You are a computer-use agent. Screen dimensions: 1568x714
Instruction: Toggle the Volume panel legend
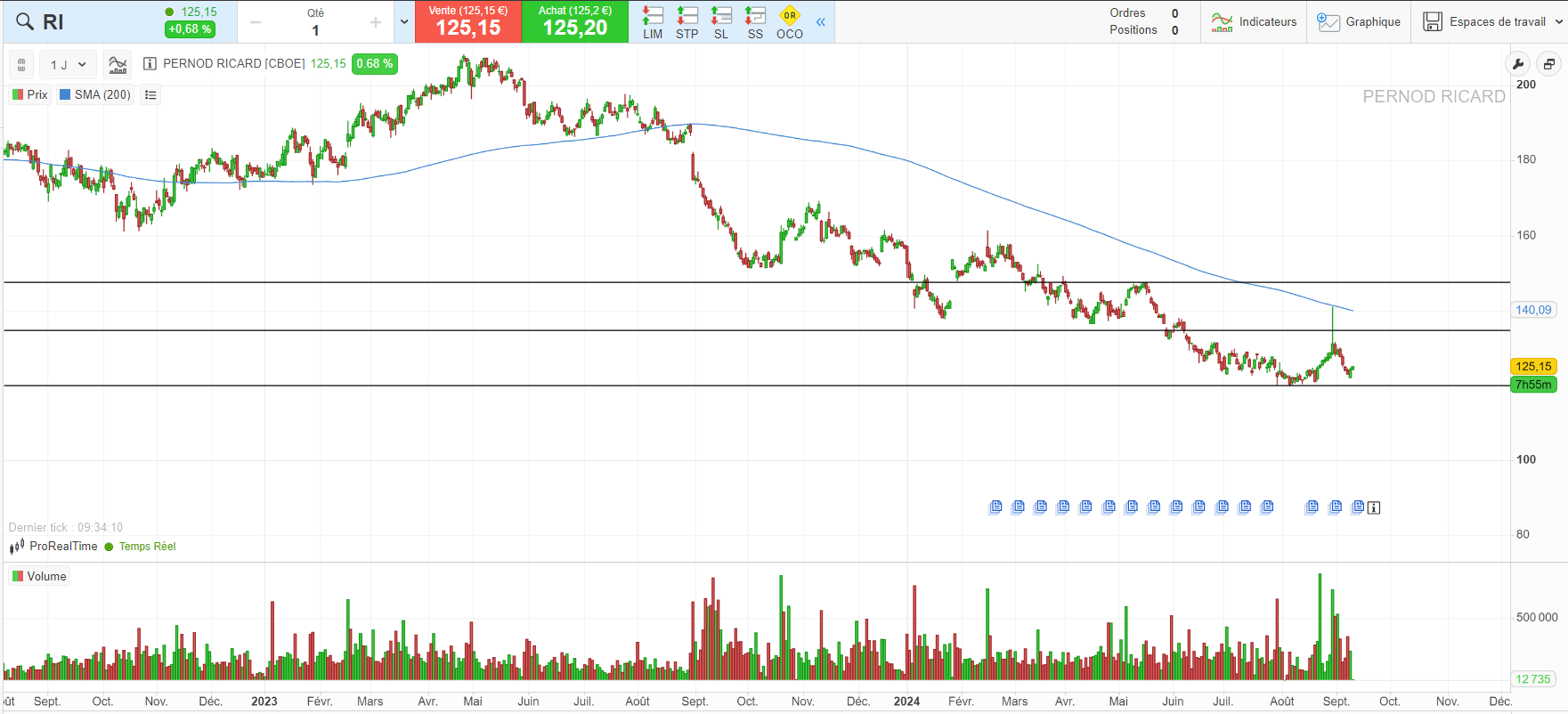pos(39,576)
